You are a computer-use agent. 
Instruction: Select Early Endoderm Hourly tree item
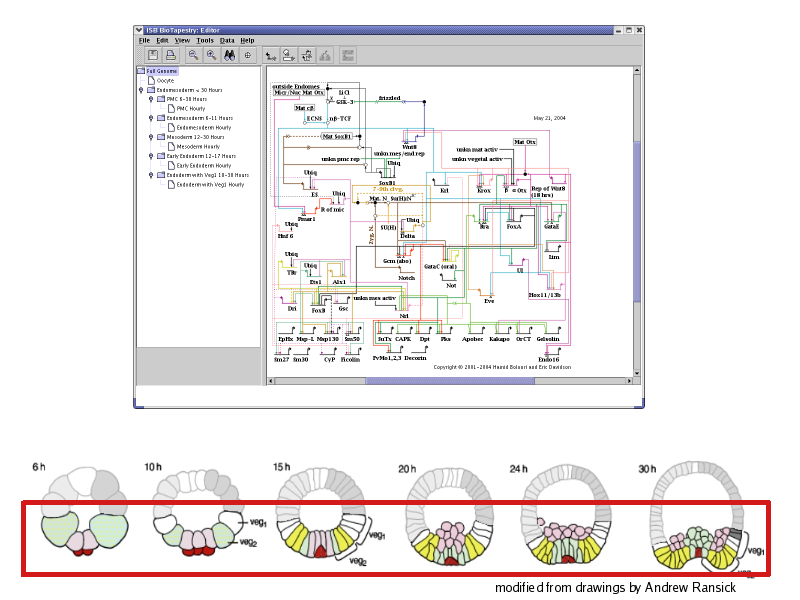tap(203, 166)
